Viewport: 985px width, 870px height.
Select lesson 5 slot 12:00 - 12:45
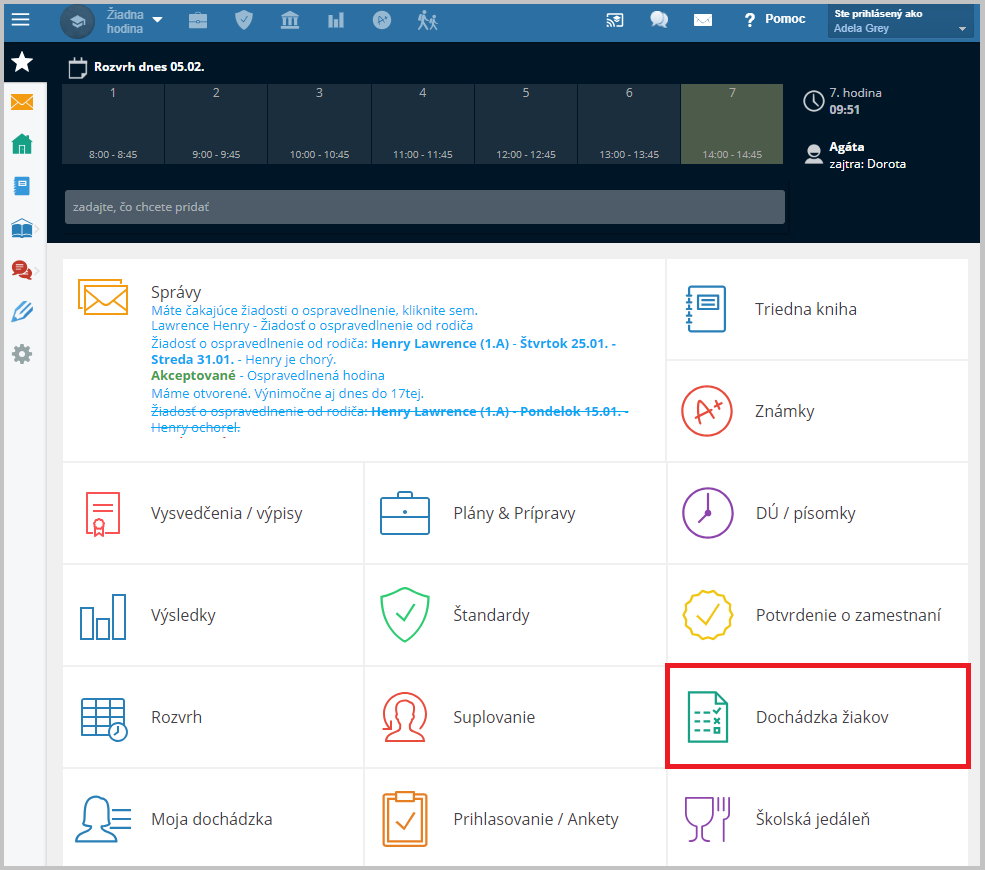pyautogui.click(x=526, y=124)
